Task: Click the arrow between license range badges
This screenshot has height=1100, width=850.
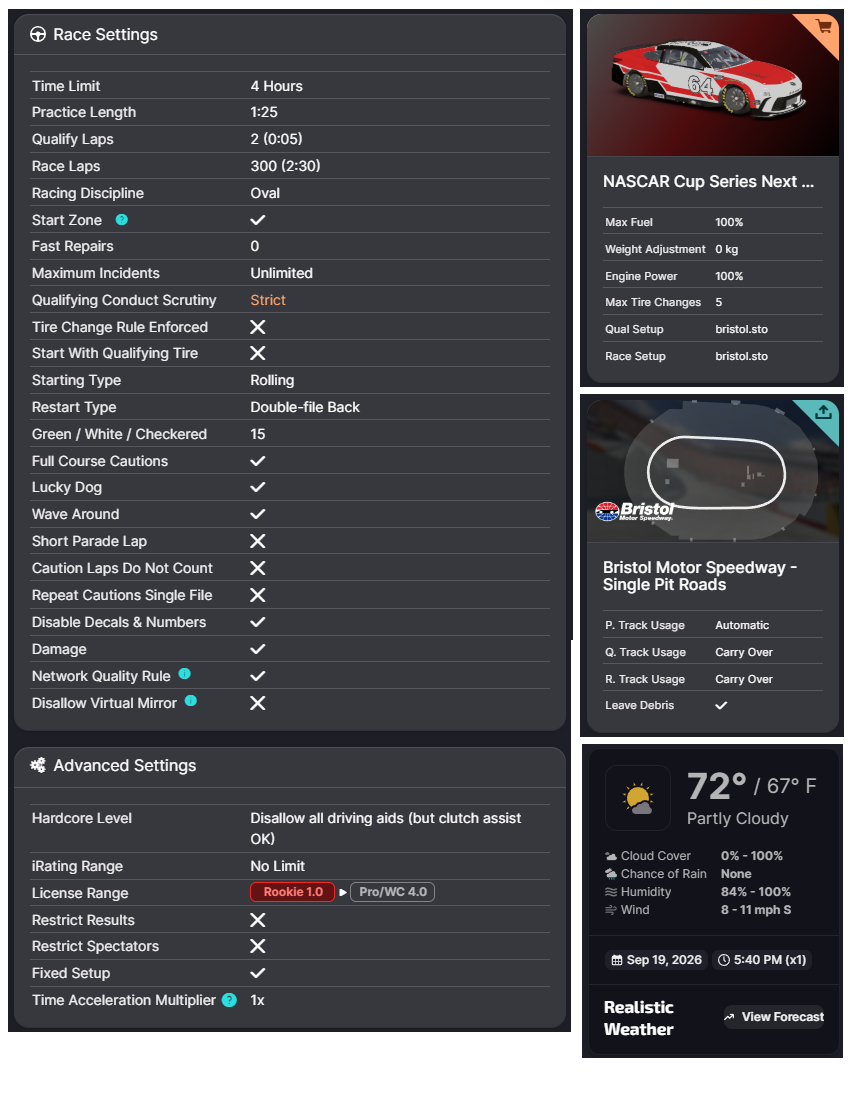Action: click(x=343, y=892)
